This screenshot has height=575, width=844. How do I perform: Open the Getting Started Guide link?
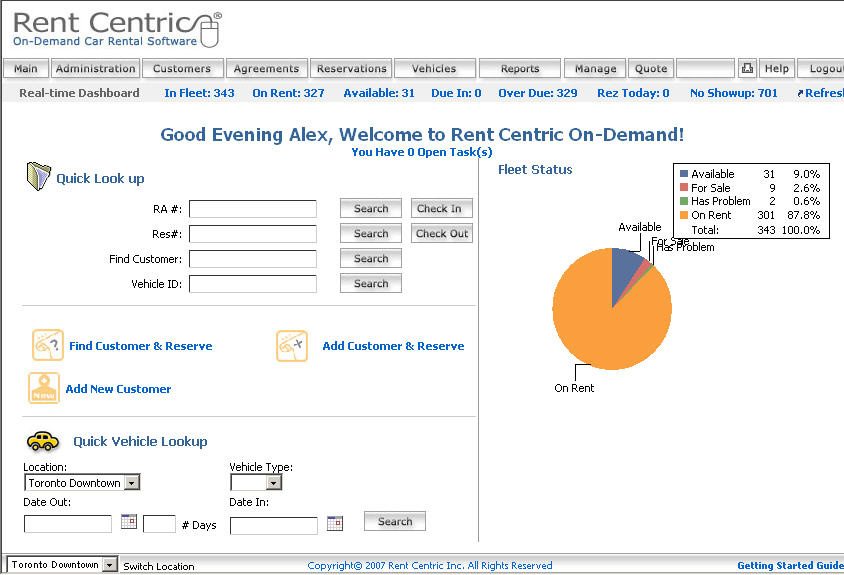tap(790, 565)
